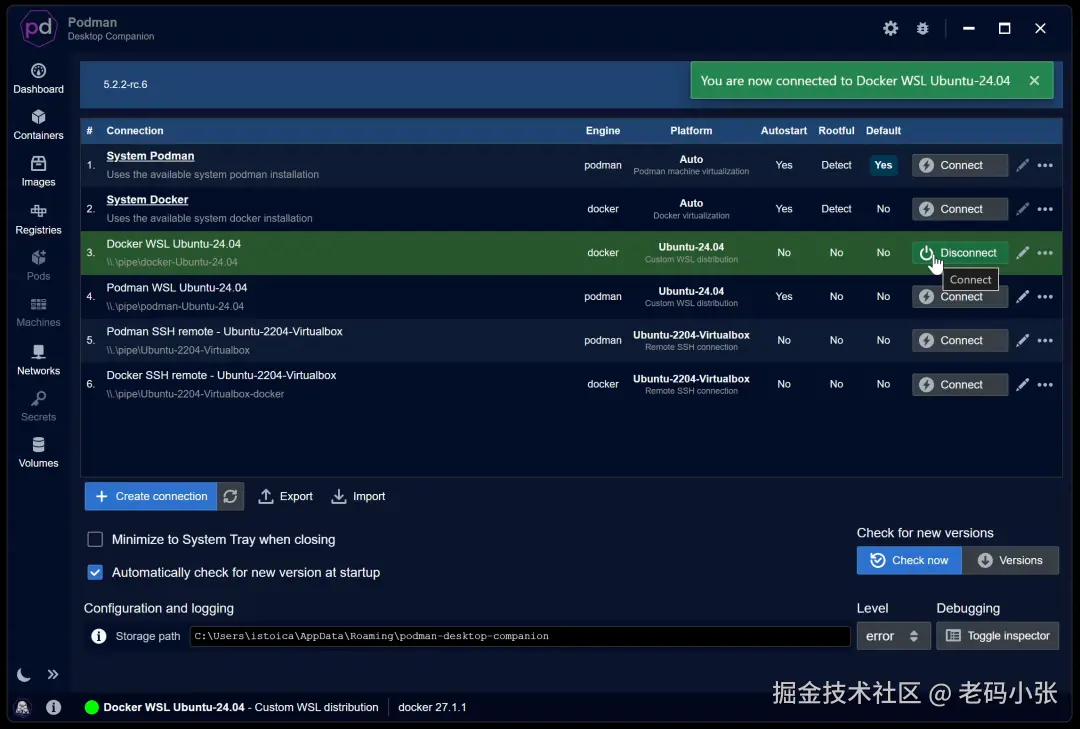Image resolution: width=1080 pixels, height=729 pixels.
Task: Reload connections with the refresh icon button
Action: point(231,496)
